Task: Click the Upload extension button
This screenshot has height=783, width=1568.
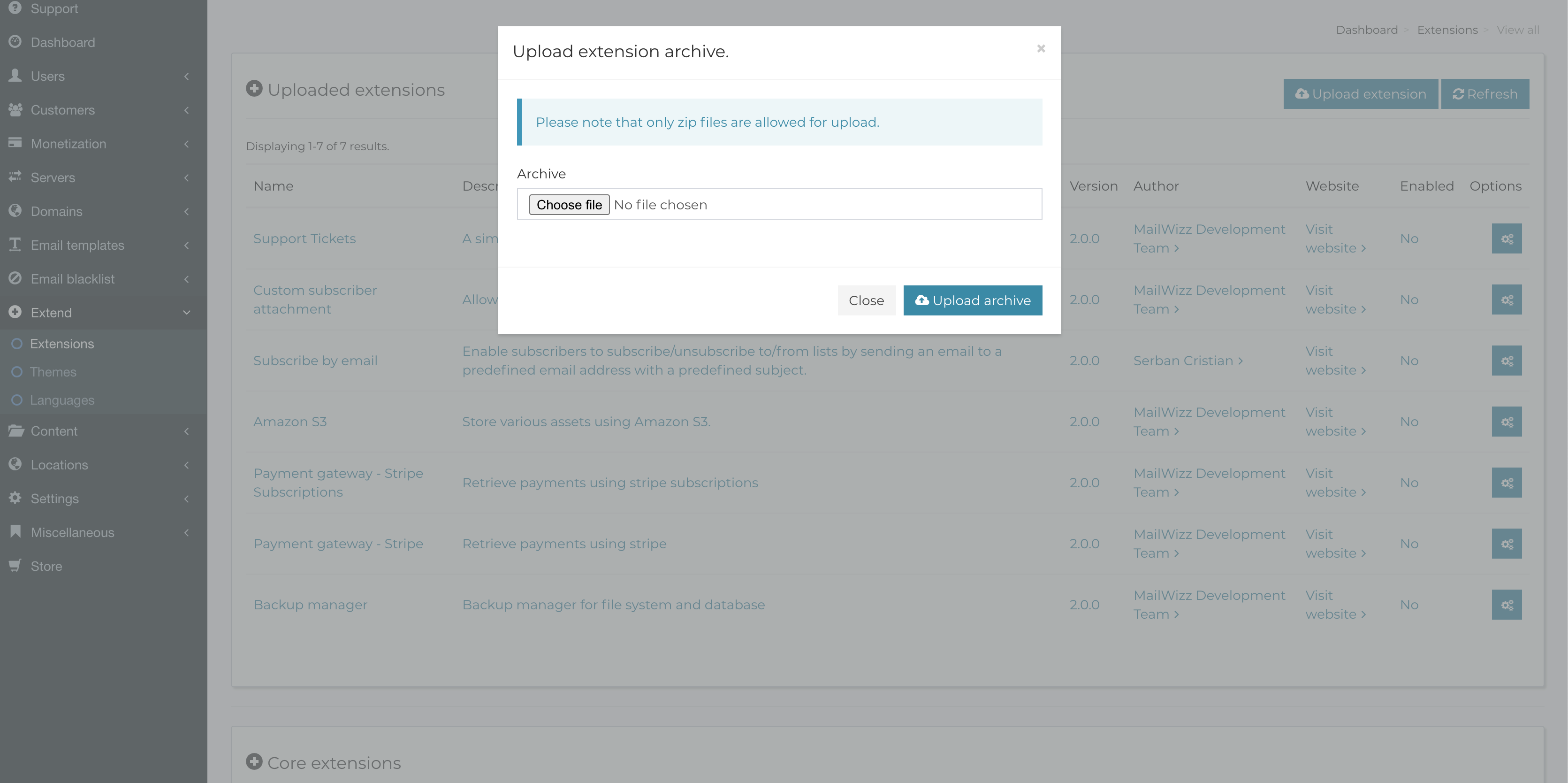Action: 1361,94
